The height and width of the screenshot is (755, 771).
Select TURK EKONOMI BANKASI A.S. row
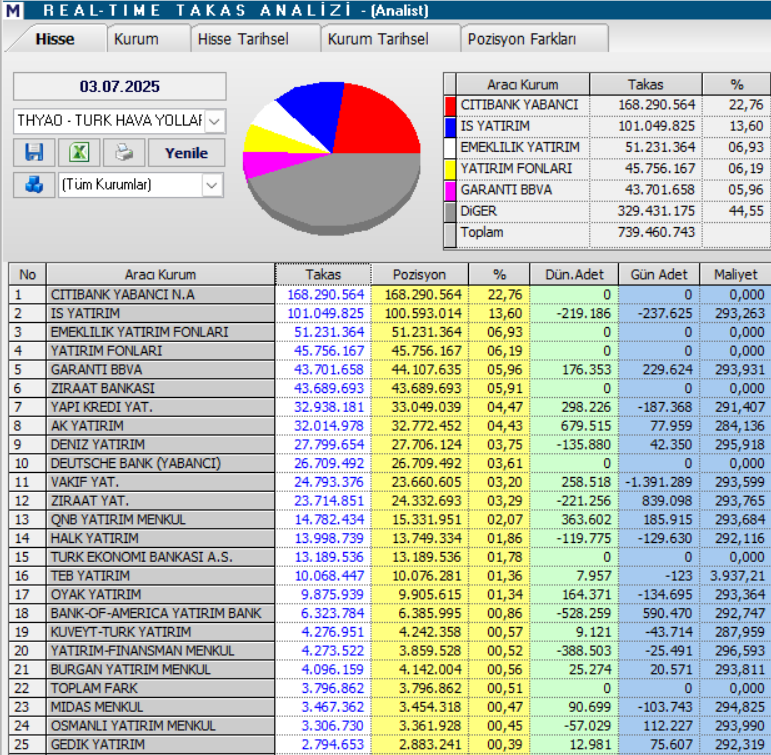click(x=390, y=557)
